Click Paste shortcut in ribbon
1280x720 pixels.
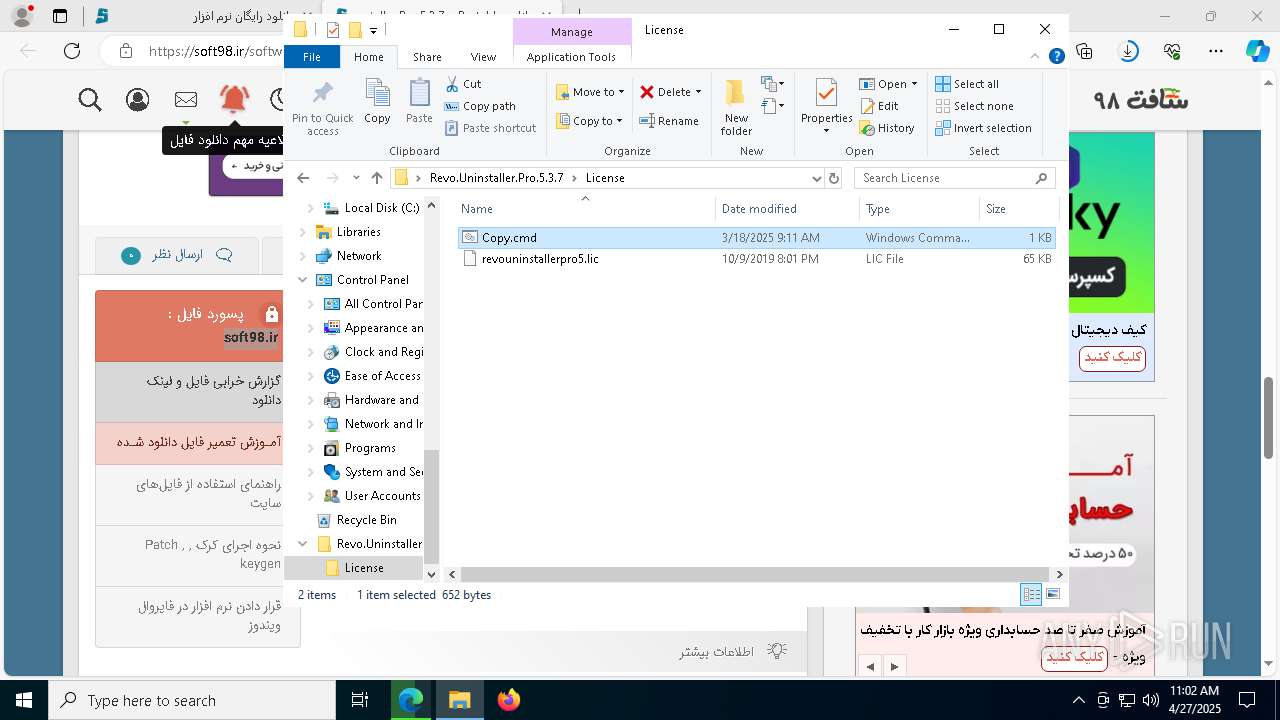(x=490, y=128)
